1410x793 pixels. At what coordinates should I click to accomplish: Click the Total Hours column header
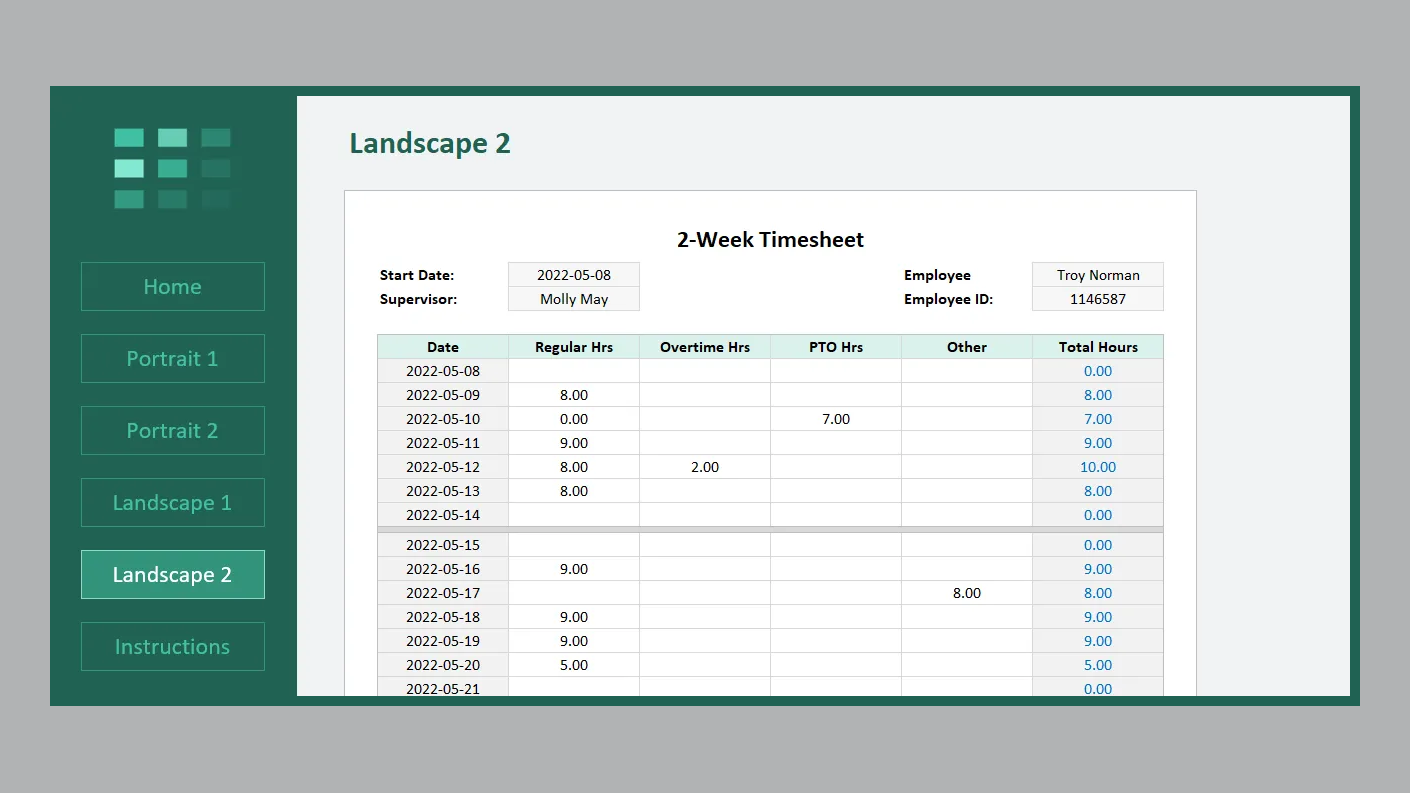pyautogui.click(x=1097, y=347)
